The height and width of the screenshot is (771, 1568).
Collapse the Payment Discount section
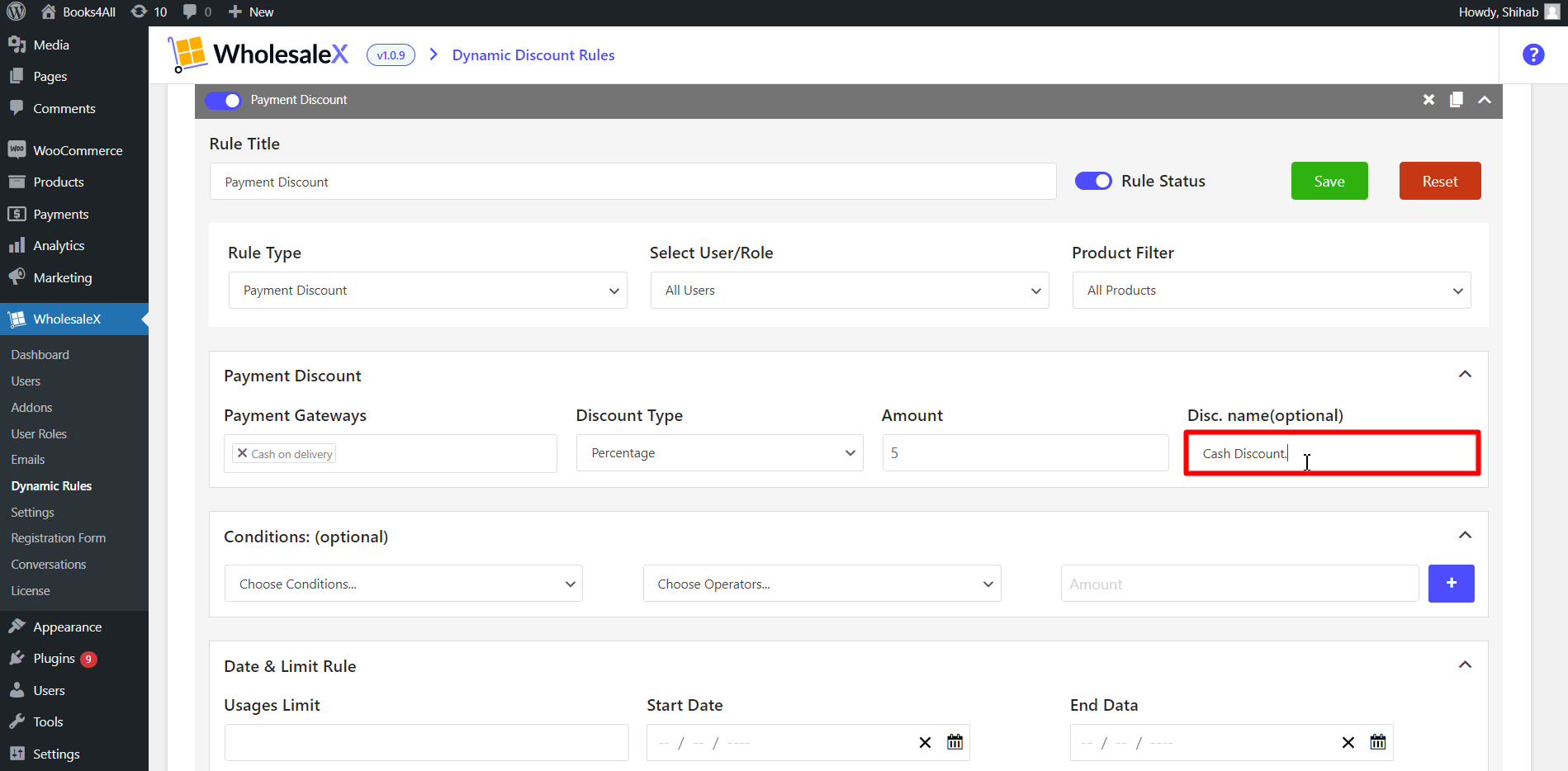pos(1465,375)
